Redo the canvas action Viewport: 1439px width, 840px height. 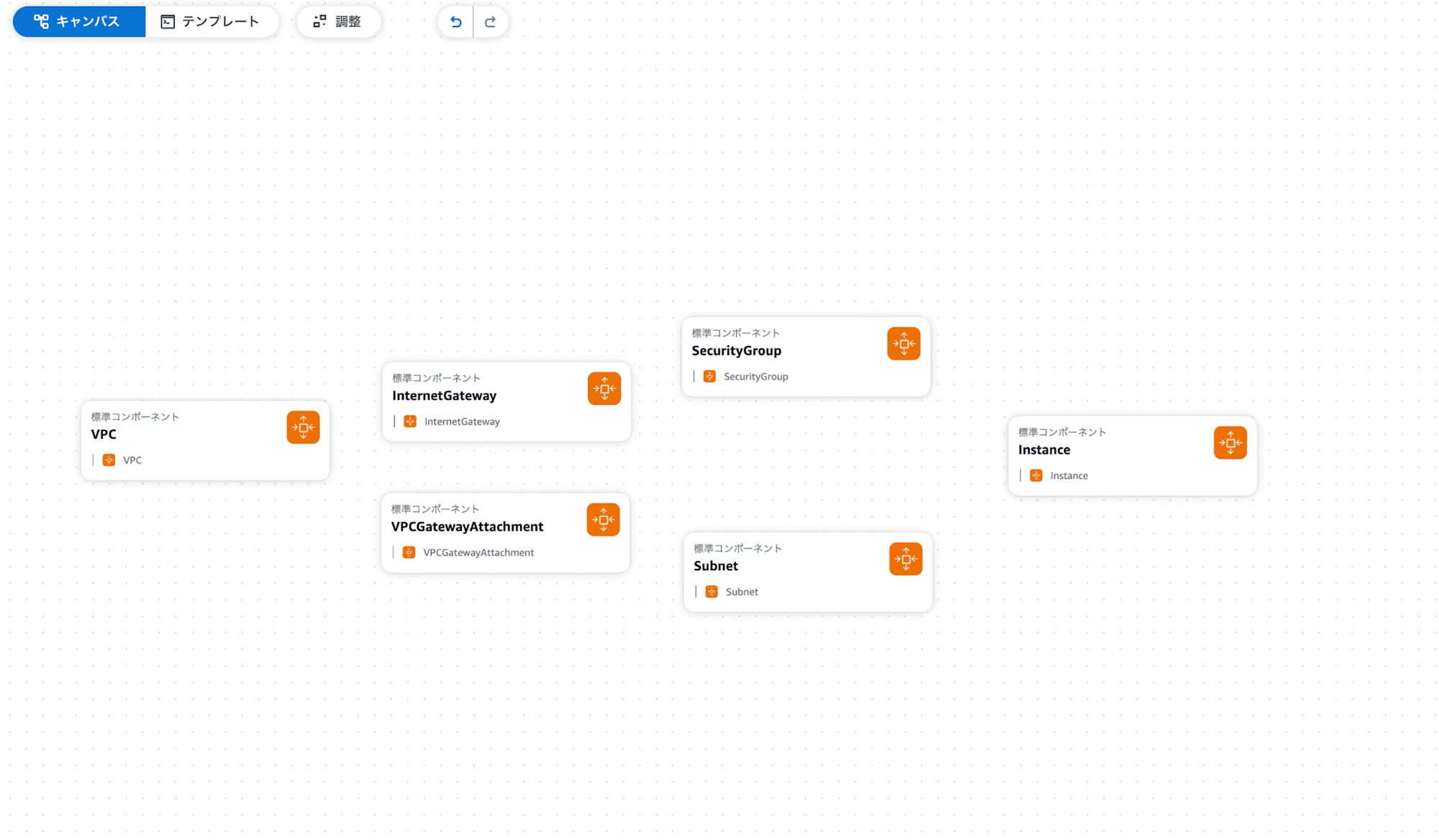point(491,22)
